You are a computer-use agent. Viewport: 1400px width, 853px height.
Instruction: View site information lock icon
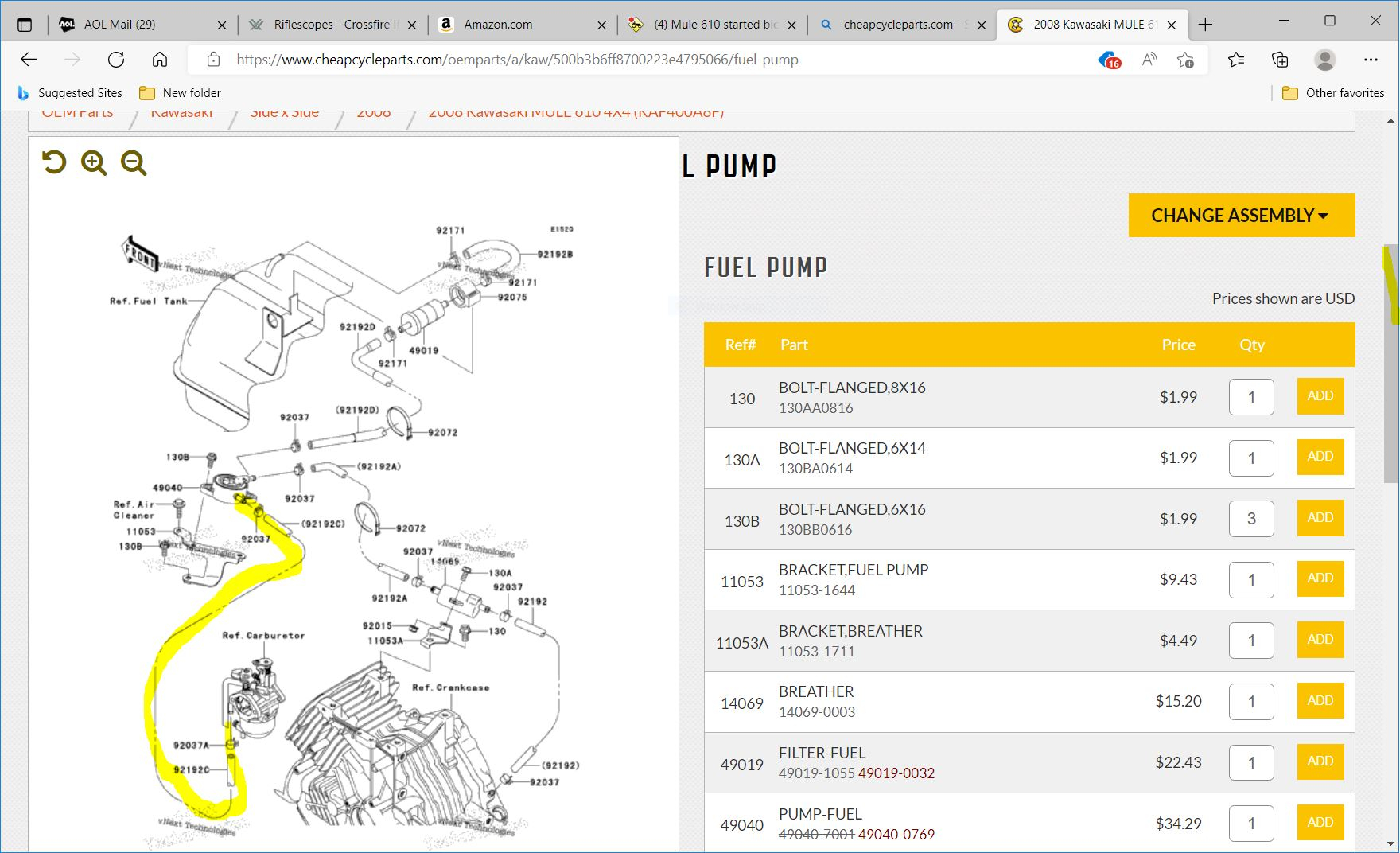coord(213,60)
